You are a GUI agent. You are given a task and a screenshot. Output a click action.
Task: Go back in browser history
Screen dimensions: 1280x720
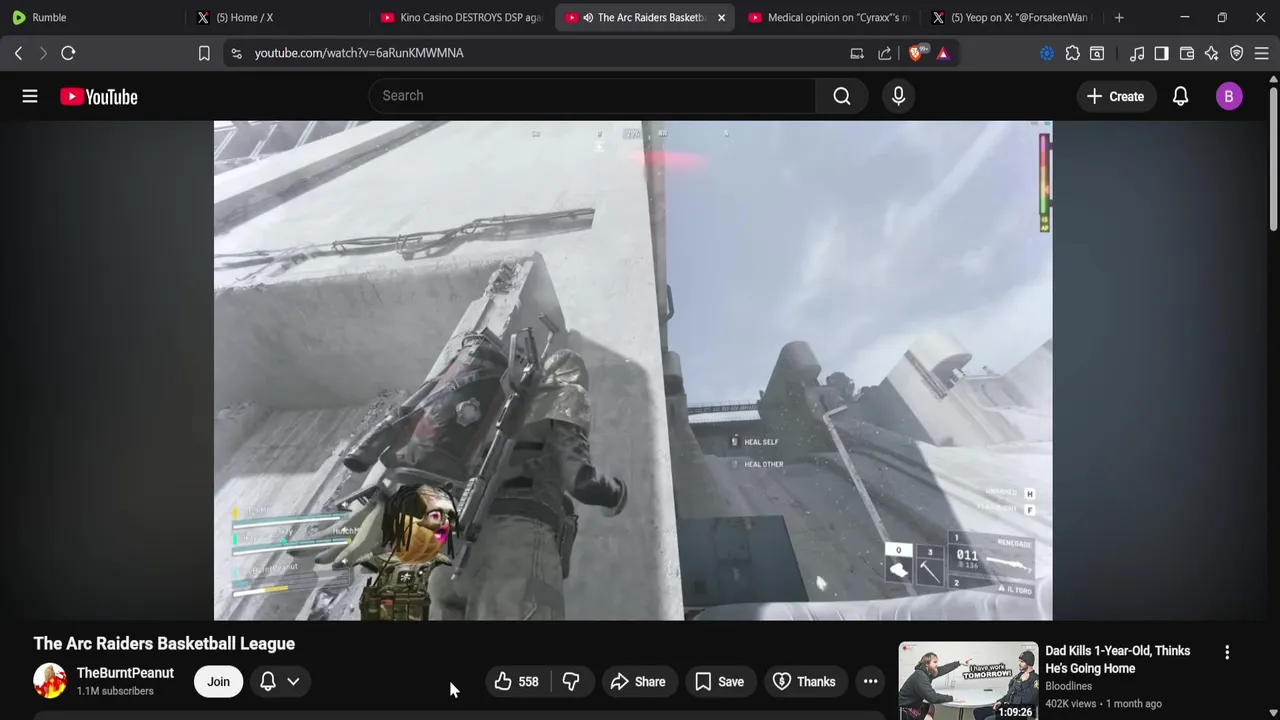(18, 53)
